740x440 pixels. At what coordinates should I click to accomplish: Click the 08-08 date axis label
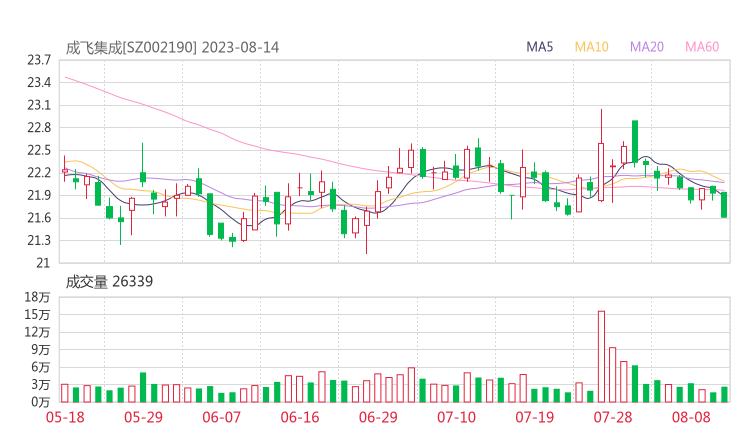[691, 417]
